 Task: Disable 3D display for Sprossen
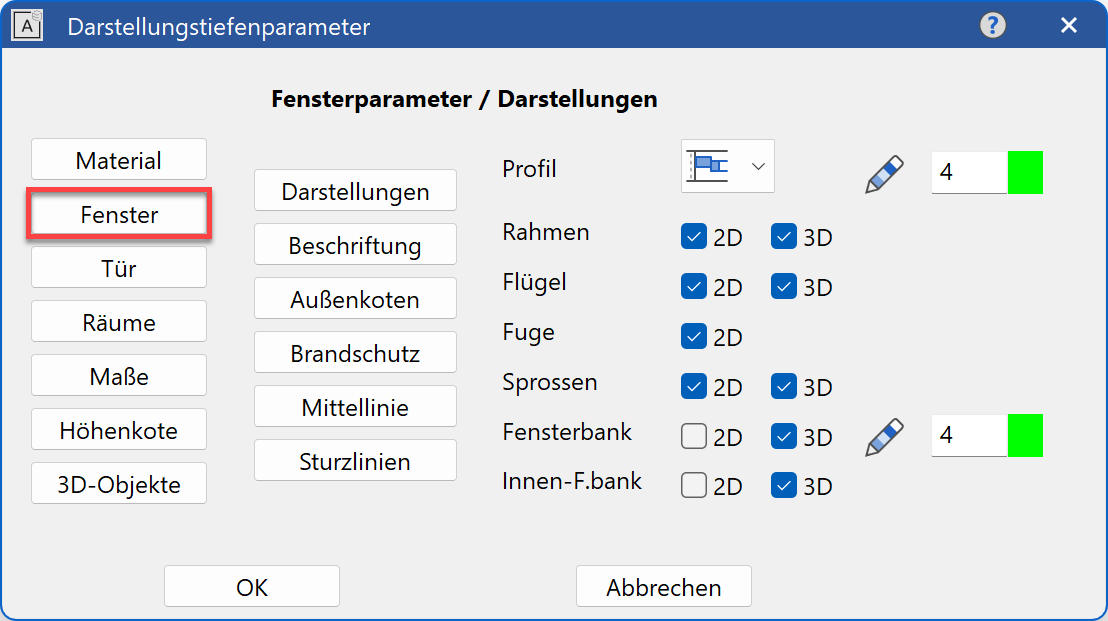(x=783, y=386)
